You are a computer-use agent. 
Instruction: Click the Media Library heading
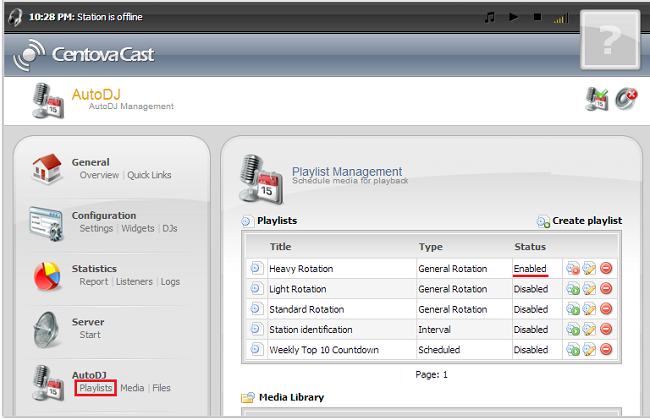click(291, 398)
